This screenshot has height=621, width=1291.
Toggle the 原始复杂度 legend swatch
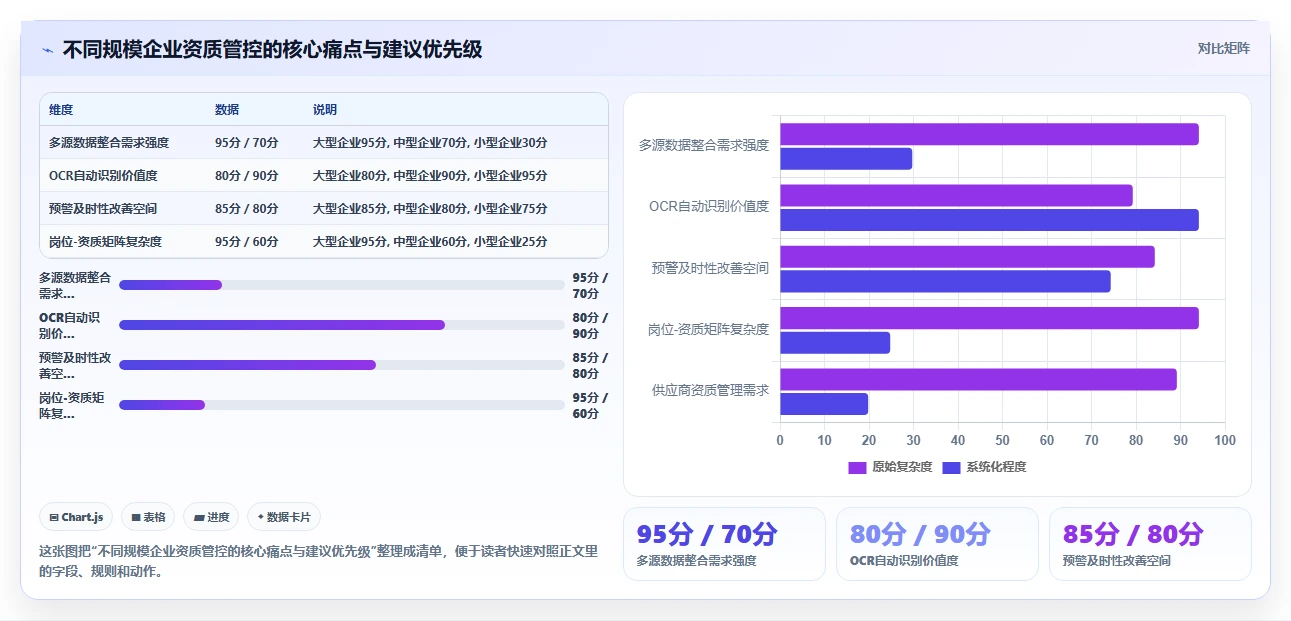pyautogui.click(x=857, y=467)
